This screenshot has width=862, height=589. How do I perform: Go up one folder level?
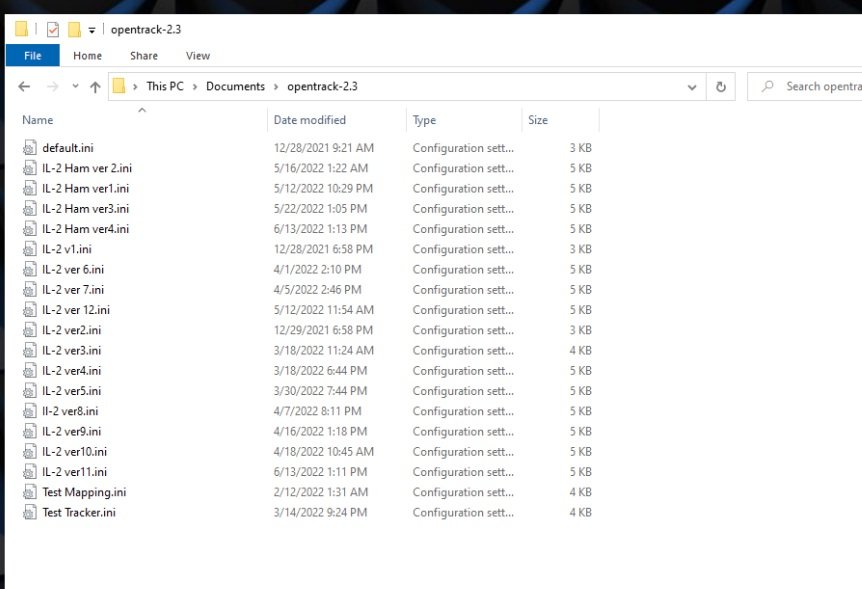95,87
